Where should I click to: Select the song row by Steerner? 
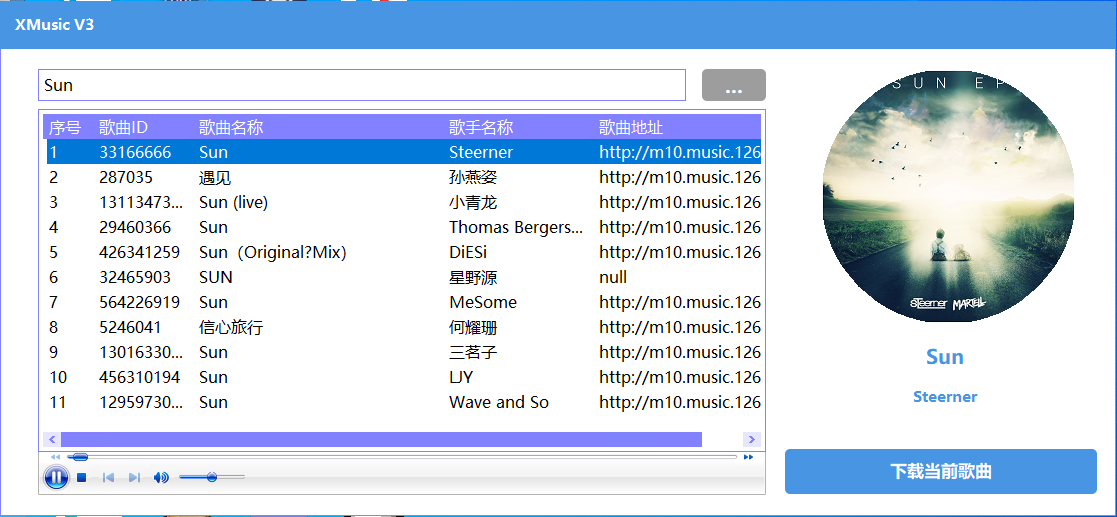[x=404, y=152]
